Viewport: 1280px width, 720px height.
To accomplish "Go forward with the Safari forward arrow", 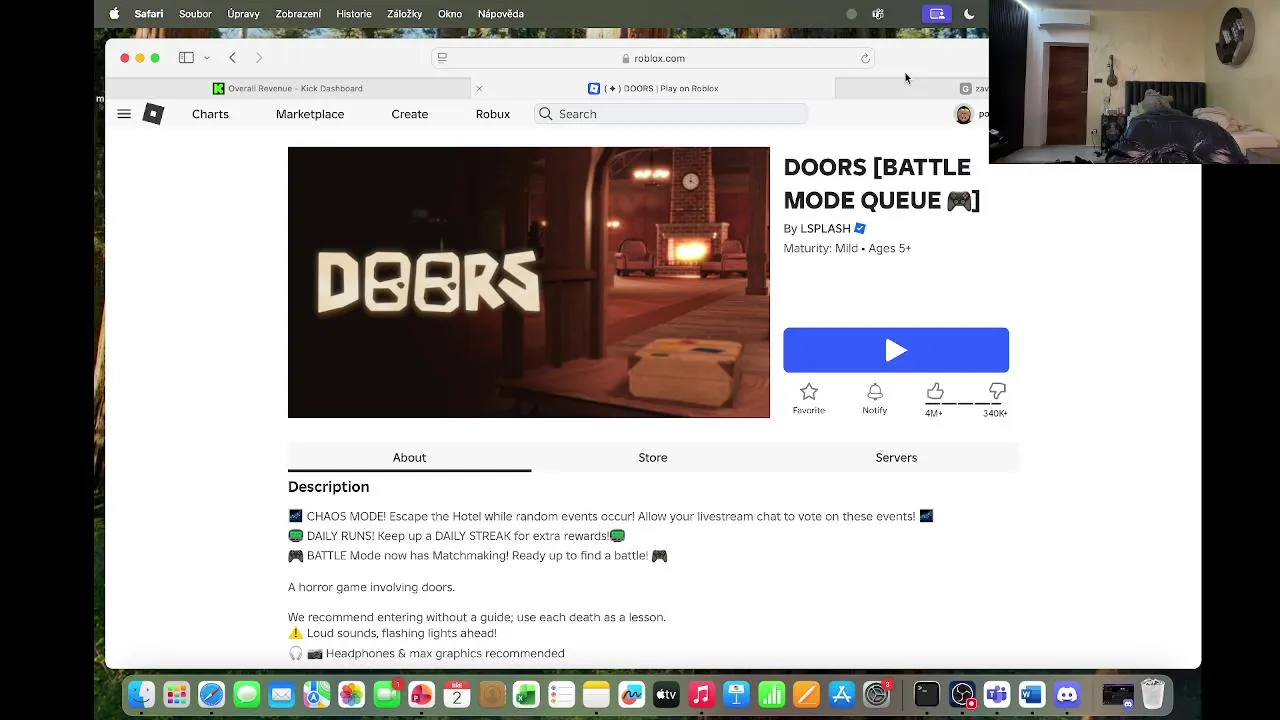I will point(259,58).
